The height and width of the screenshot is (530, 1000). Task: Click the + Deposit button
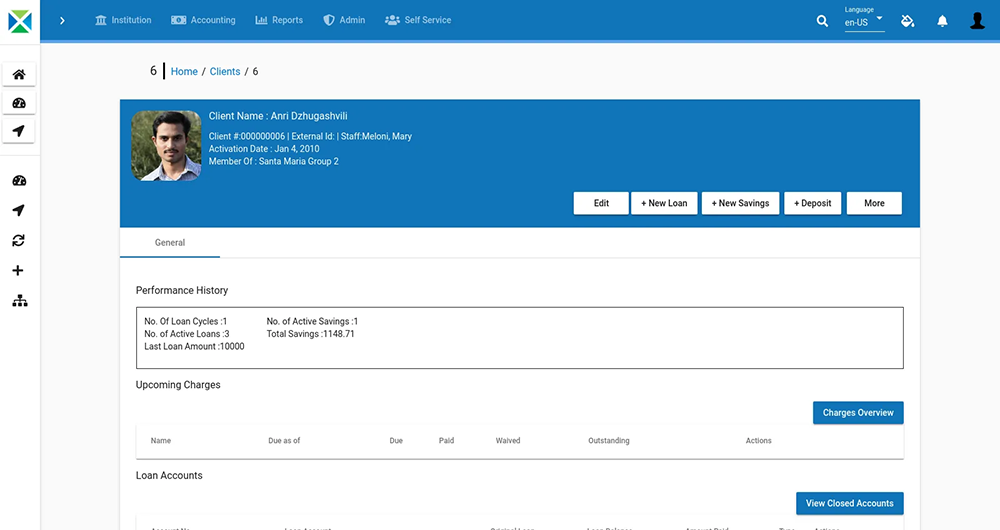812,203
